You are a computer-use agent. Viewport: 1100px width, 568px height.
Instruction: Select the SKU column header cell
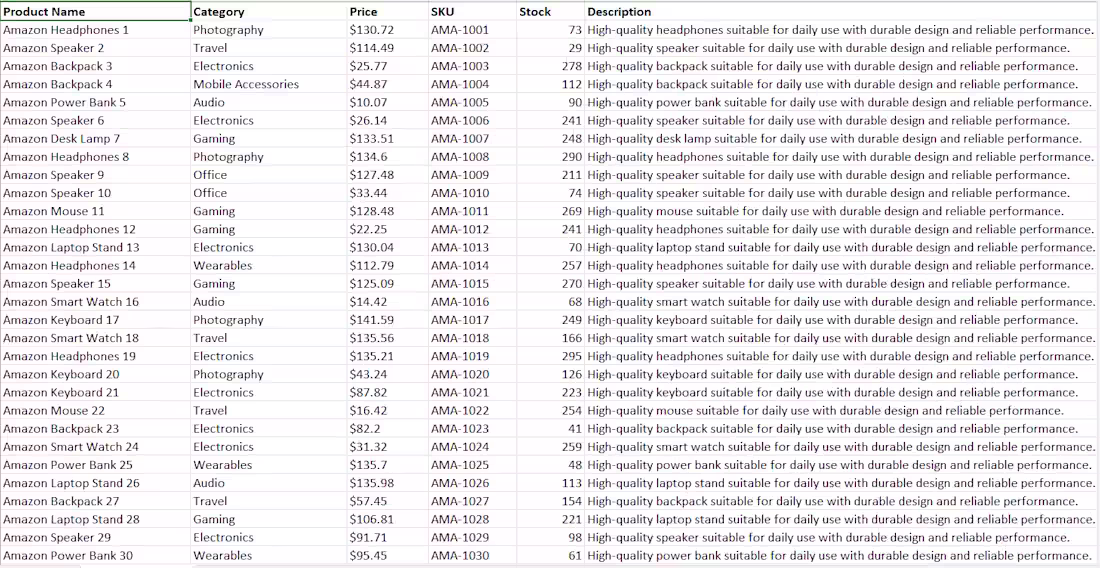pyautogui.click(x=472, y=12)
